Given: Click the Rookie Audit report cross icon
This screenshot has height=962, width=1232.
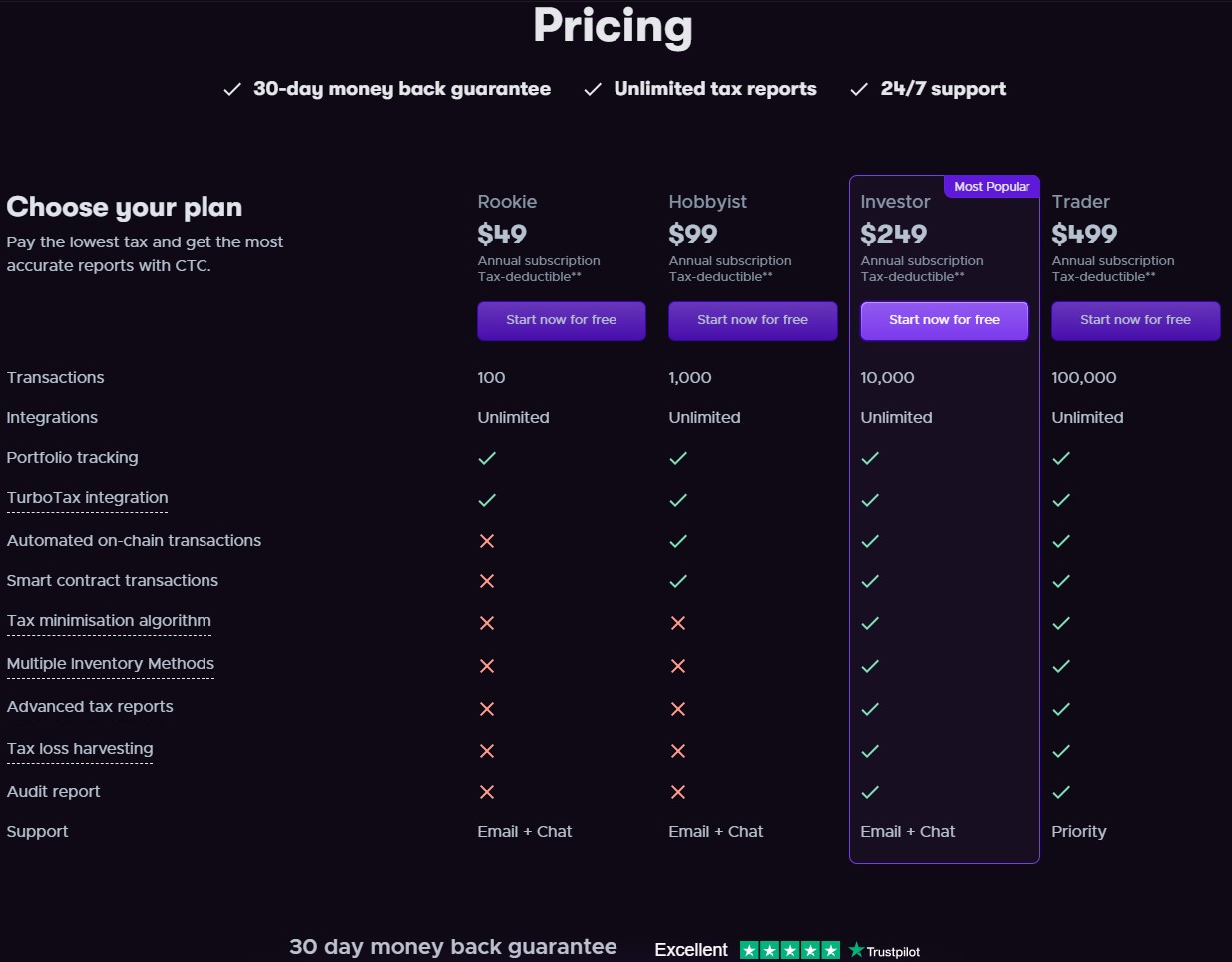Looking at the screenshot, I should (487, 792).
